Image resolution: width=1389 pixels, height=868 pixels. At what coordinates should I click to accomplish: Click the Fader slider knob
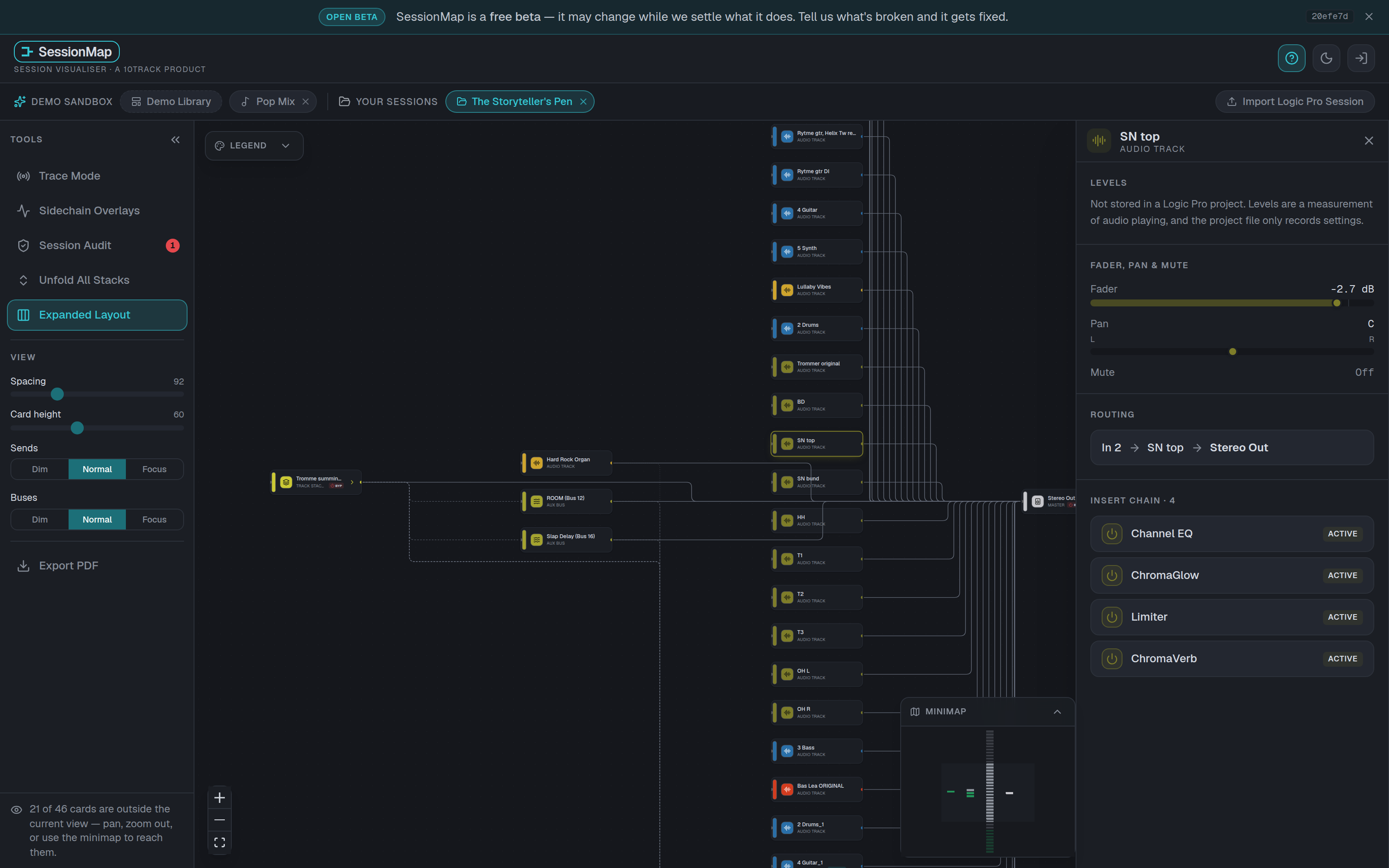pos(1337,303)
